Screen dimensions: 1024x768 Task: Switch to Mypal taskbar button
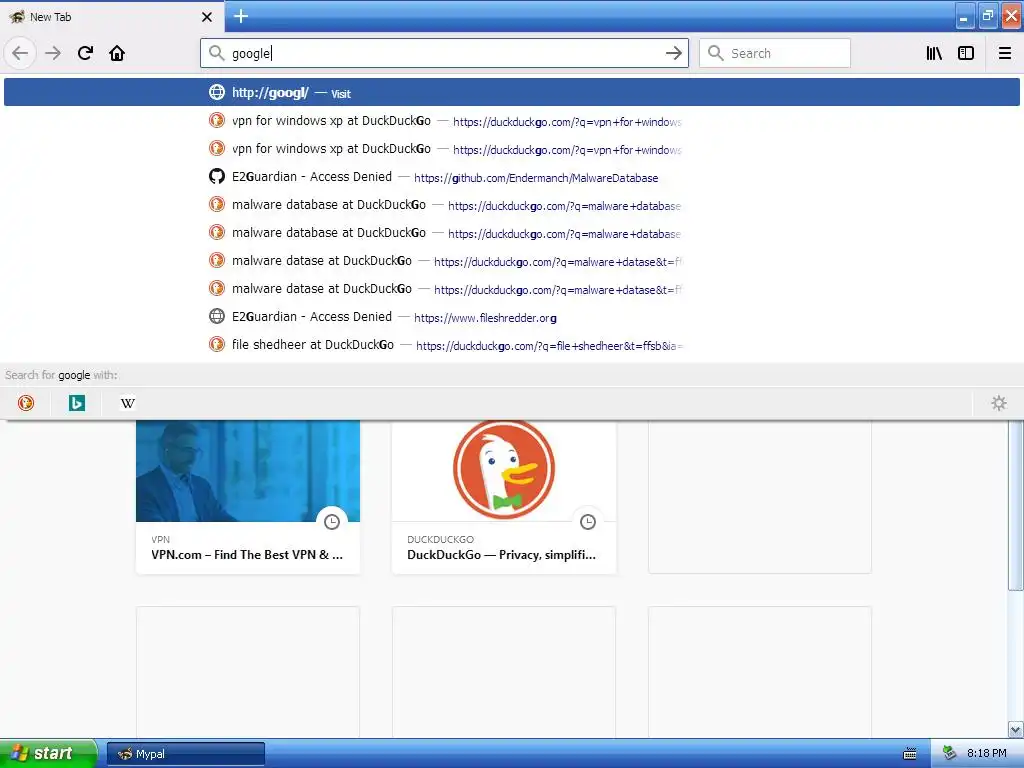tap(185, 754)
